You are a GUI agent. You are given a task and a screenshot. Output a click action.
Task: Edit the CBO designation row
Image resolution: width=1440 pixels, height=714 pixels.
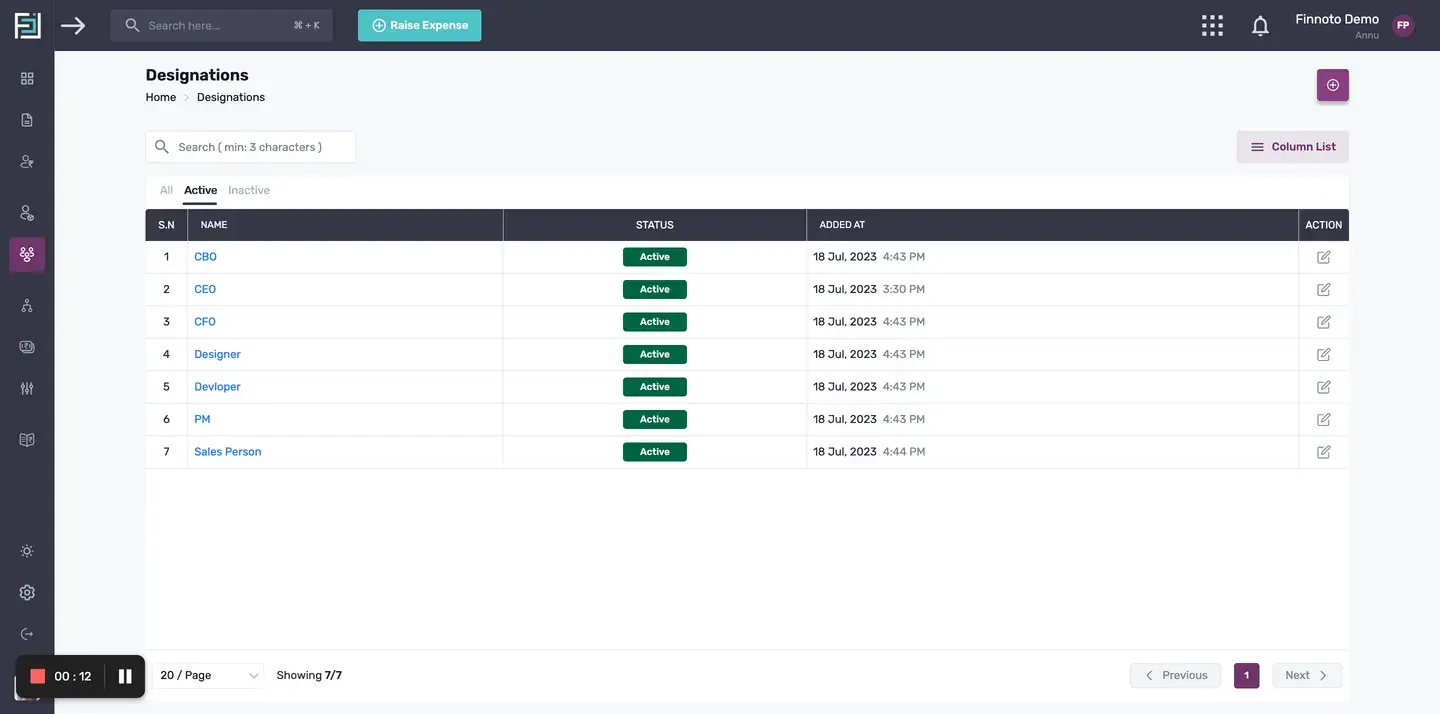1324,257
